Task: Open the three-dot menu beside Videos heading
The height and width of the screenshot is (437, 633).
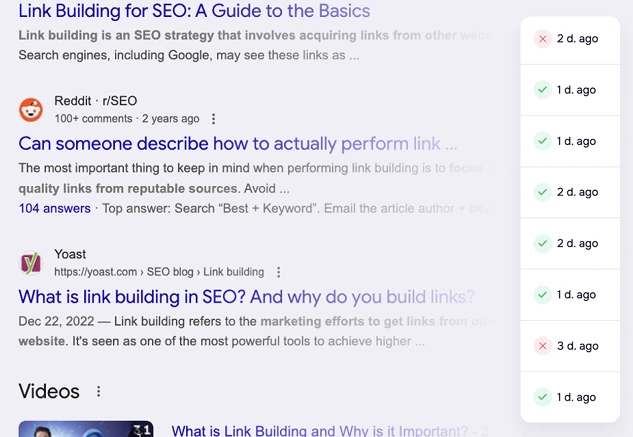Action: pyautogui.click(x=98, y=391)
